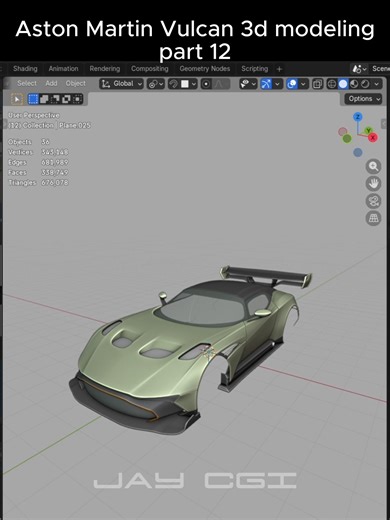Open the Animation workspace tab
Screen dimensions: 390x520
click(63, 69)
